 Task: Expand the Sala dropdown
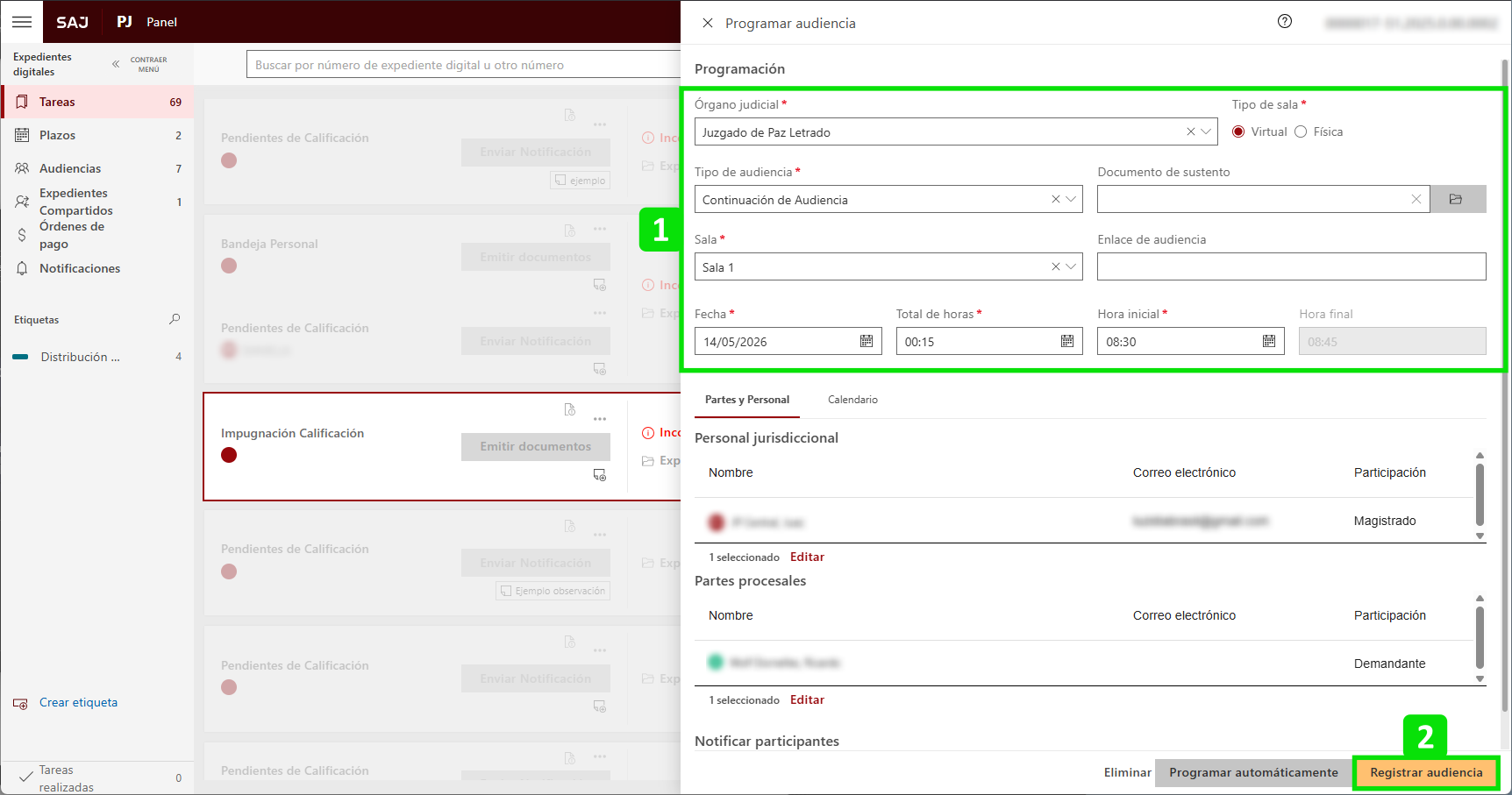[1071, 266]
